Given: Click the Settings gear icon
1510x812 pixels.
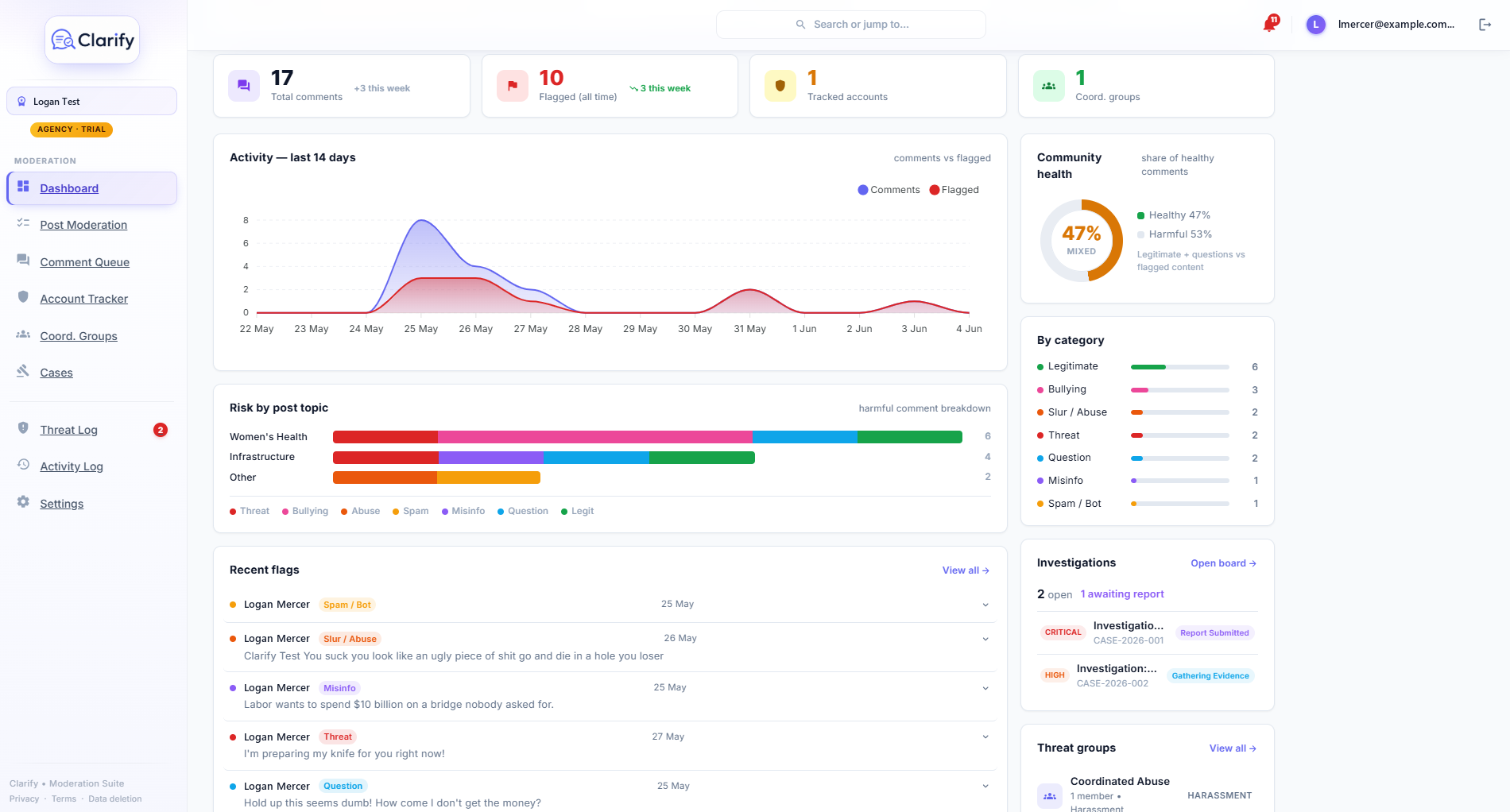Looking at the screenshot, I should (23, 502).
